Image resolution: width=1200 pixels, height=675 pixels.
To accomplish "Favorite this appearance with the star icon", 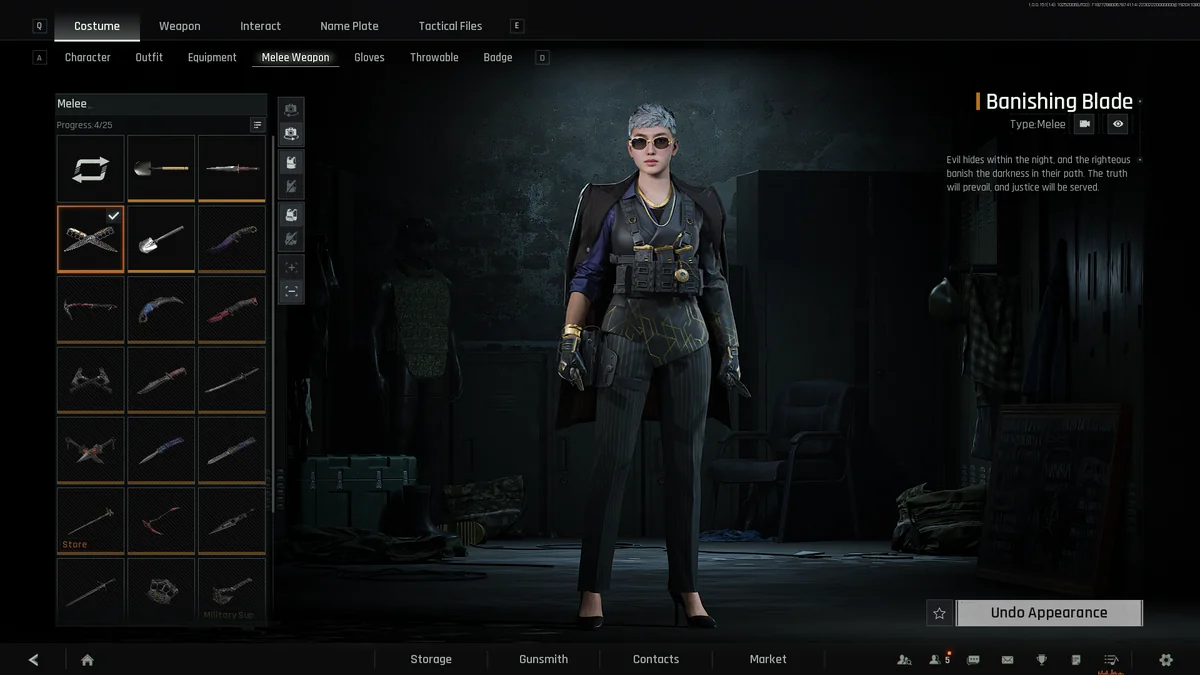I will (939, 613).
